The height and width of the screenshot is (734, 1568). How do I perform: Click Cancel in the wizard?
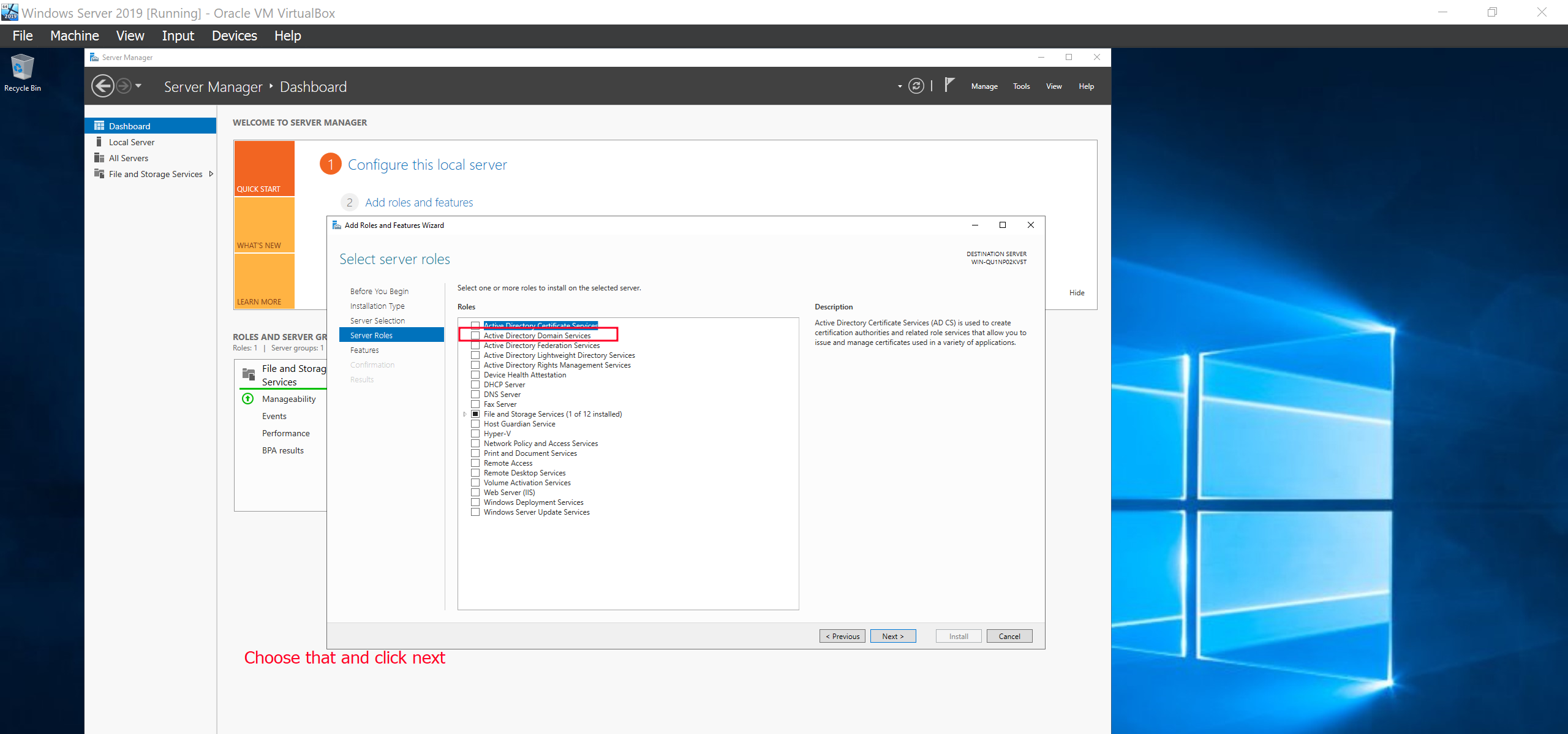1009,636
